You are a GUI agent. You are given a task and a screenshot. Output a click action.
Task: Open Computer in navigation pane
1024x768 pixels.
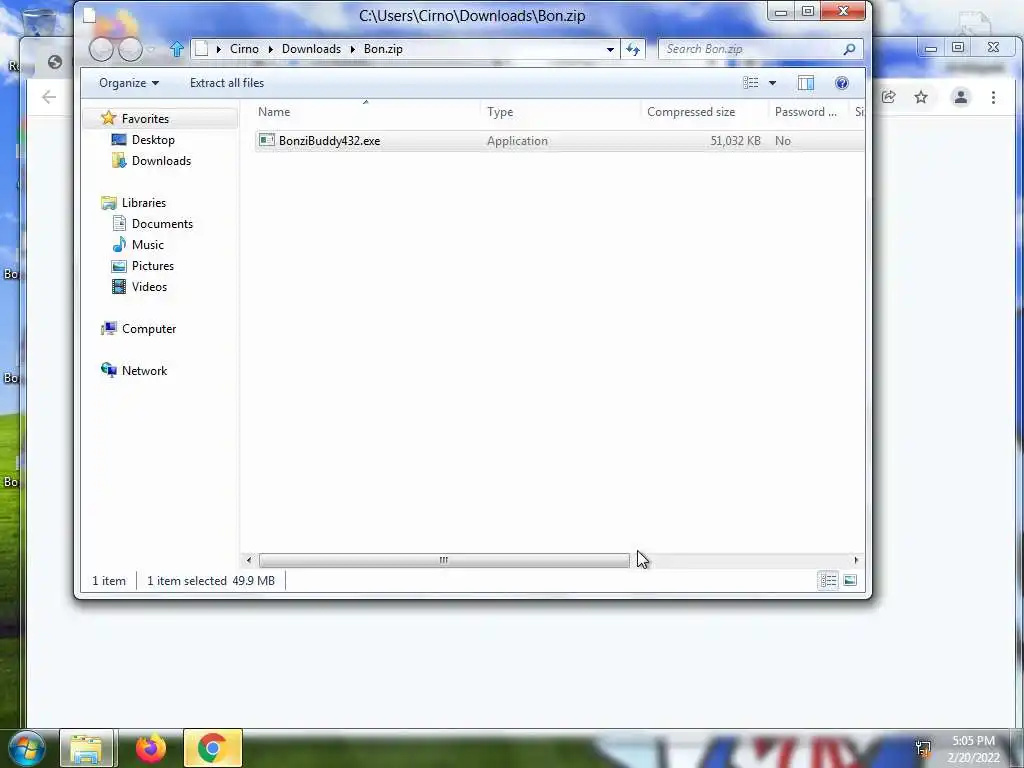(x=149, y=328)
